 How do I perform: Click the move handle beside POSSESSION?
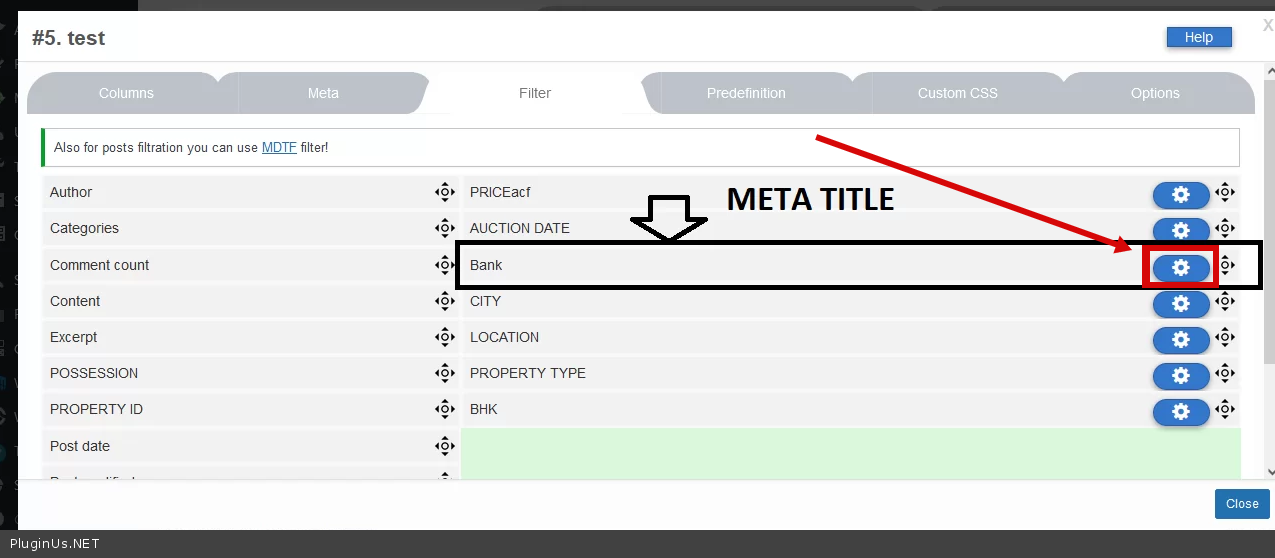point(445,373)
